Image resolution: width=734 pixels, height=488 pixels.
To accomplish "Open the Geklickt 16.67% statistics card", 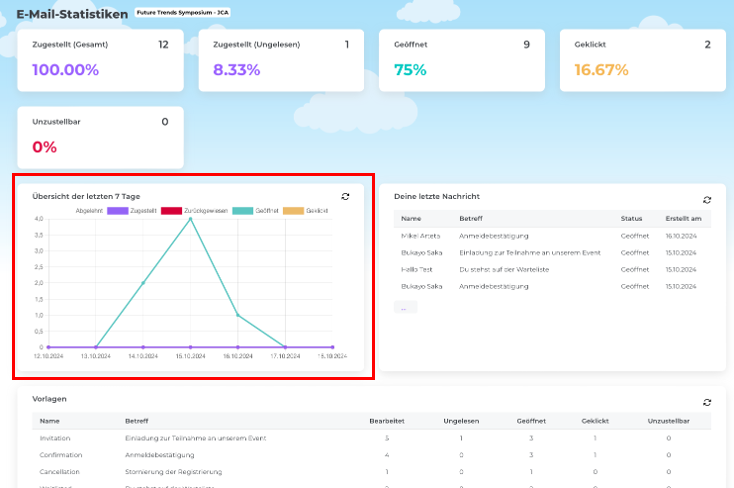I will [x=643, y=60].
